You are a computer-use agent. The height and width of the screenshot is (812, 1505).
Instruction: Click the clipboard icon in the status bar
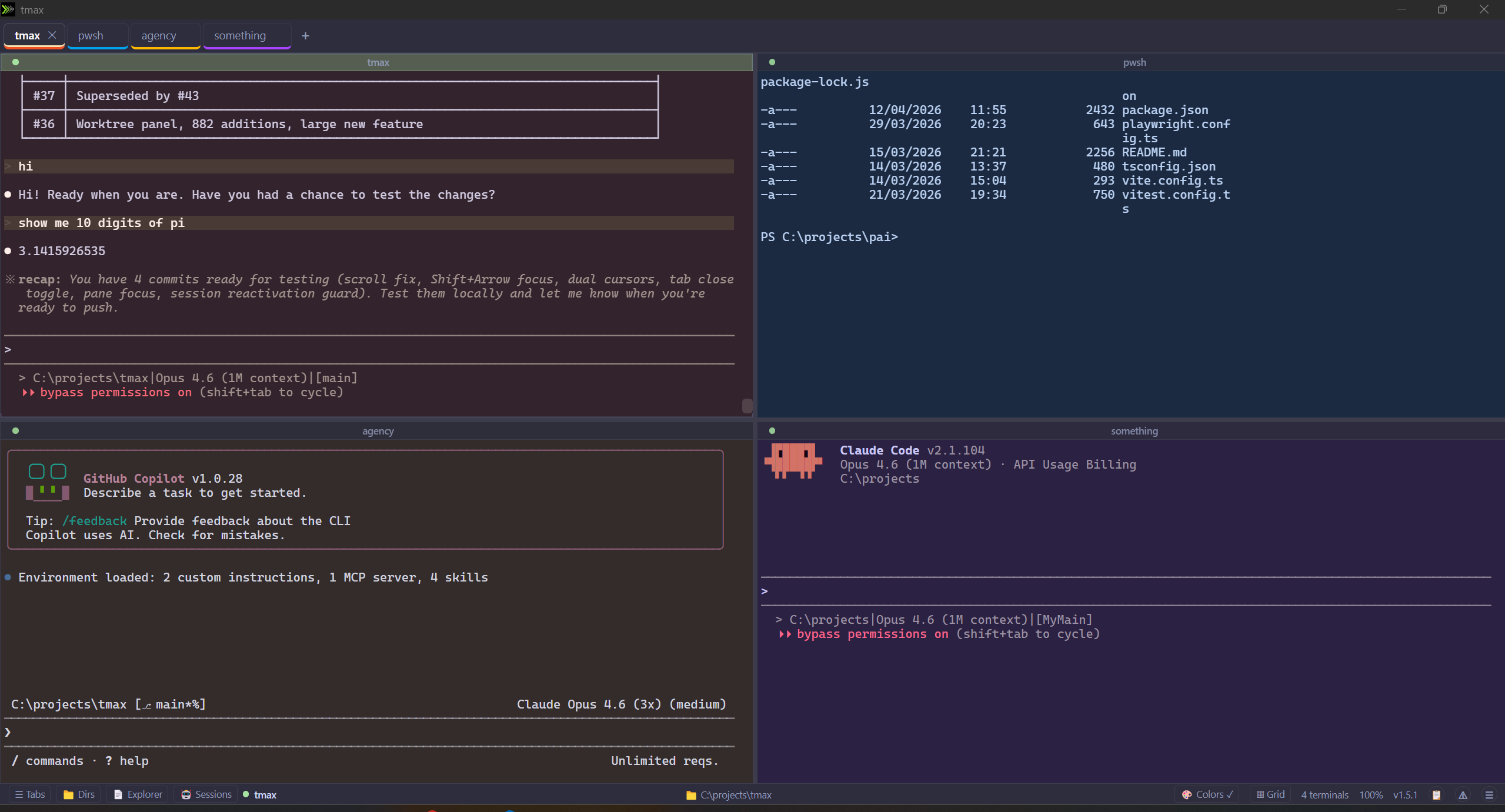[1437, 795]
